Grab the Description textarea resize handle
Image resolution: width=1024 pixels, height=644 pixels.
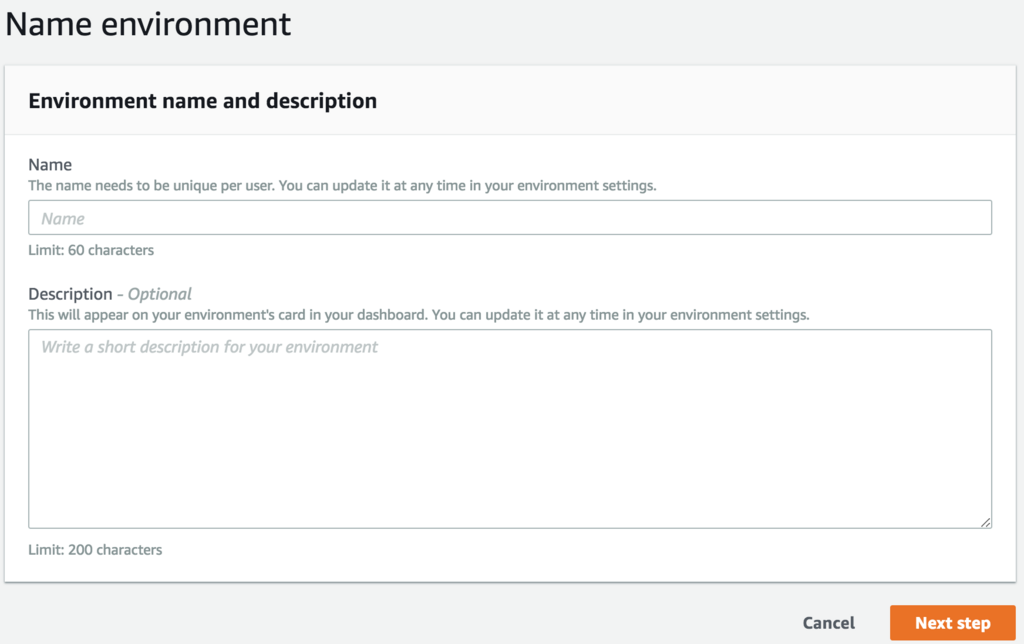tap(986, 522)
